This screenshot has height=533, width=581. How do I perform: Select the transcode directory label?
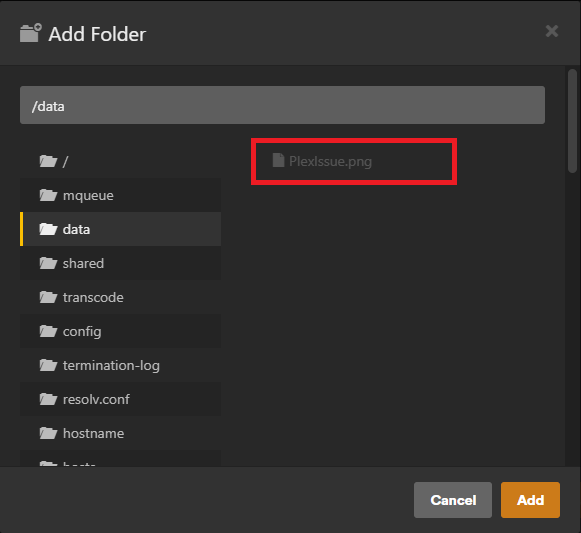click(93, 297)
